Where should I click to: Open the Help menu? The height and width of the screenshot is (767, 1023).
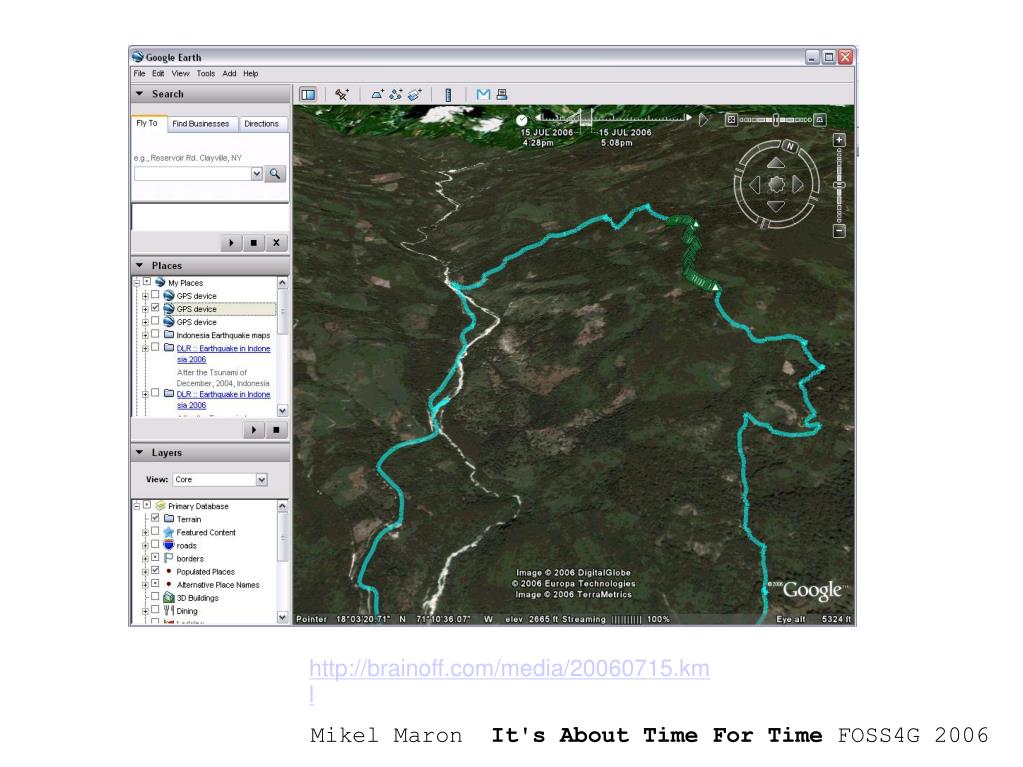point(251,74)
